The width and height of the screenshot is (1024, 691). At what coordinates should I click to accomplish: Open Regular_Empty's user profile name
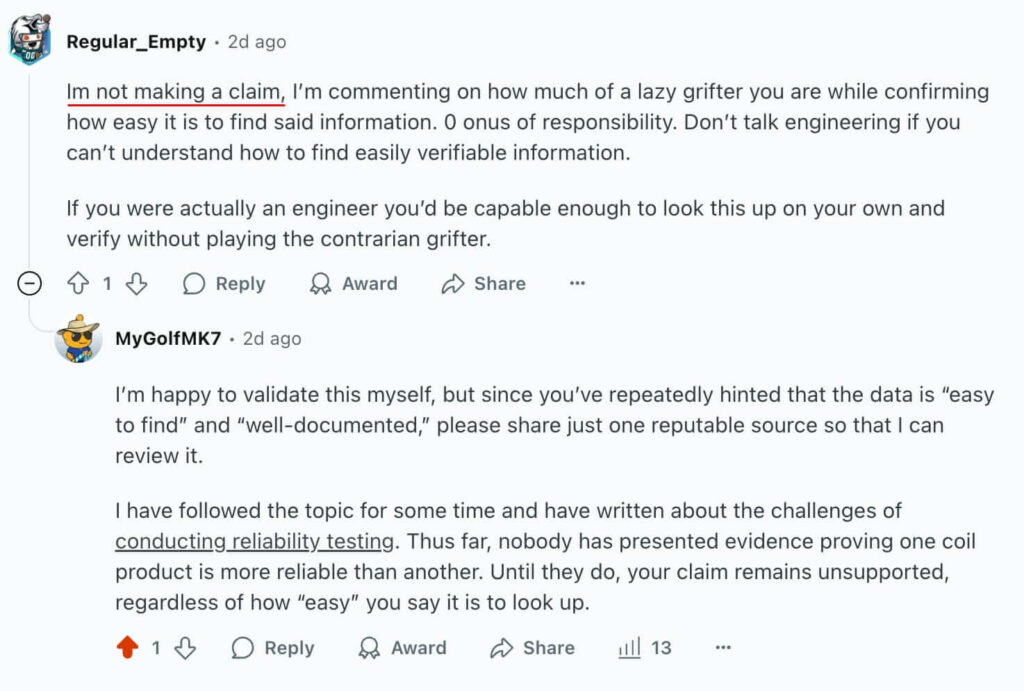pyautogui.click(x=136, y=42)
